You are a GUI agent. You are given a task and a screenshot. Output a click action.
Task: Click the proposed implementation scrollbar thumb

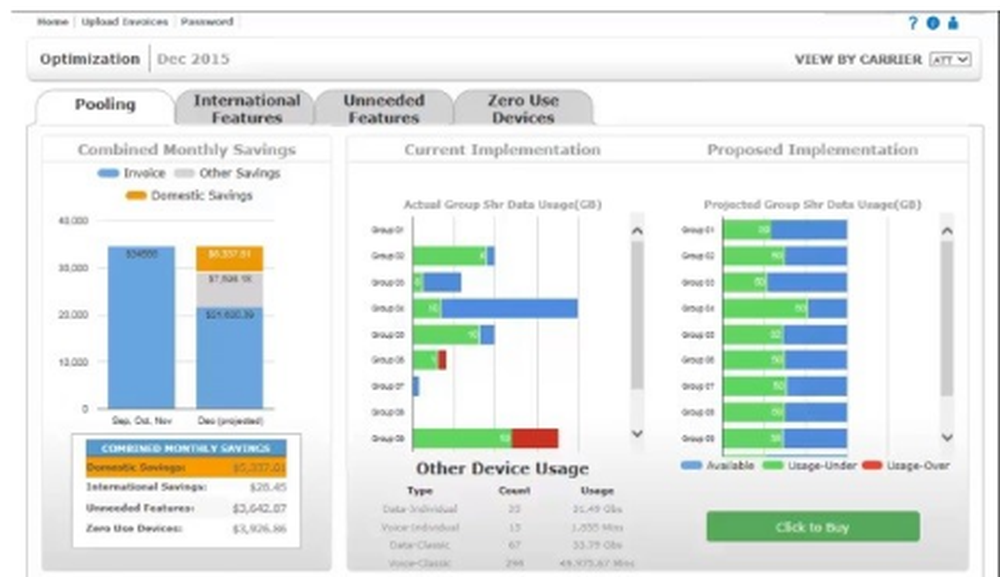pos(947,319)
